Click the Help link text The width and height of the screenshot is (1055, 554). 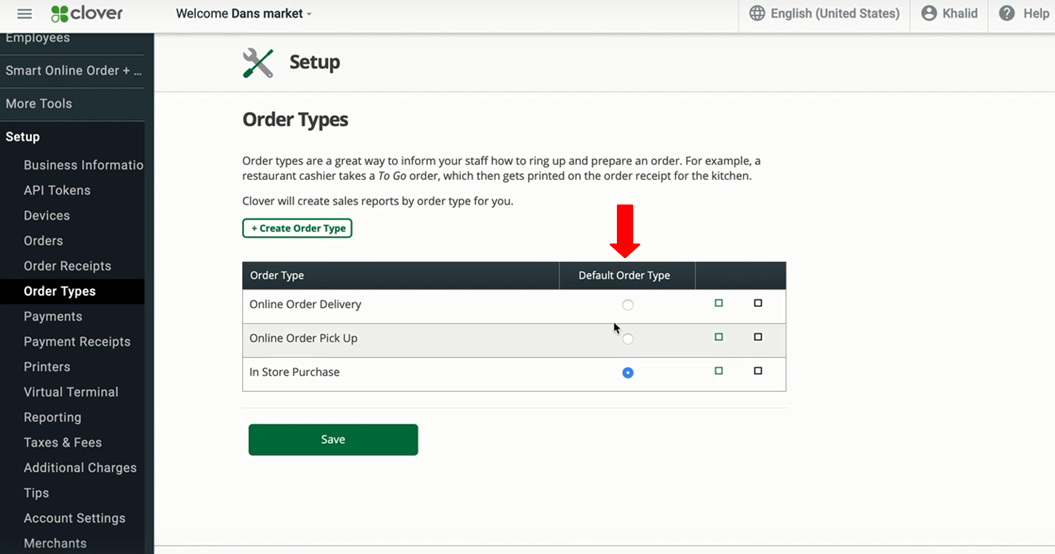[1036, 13]
